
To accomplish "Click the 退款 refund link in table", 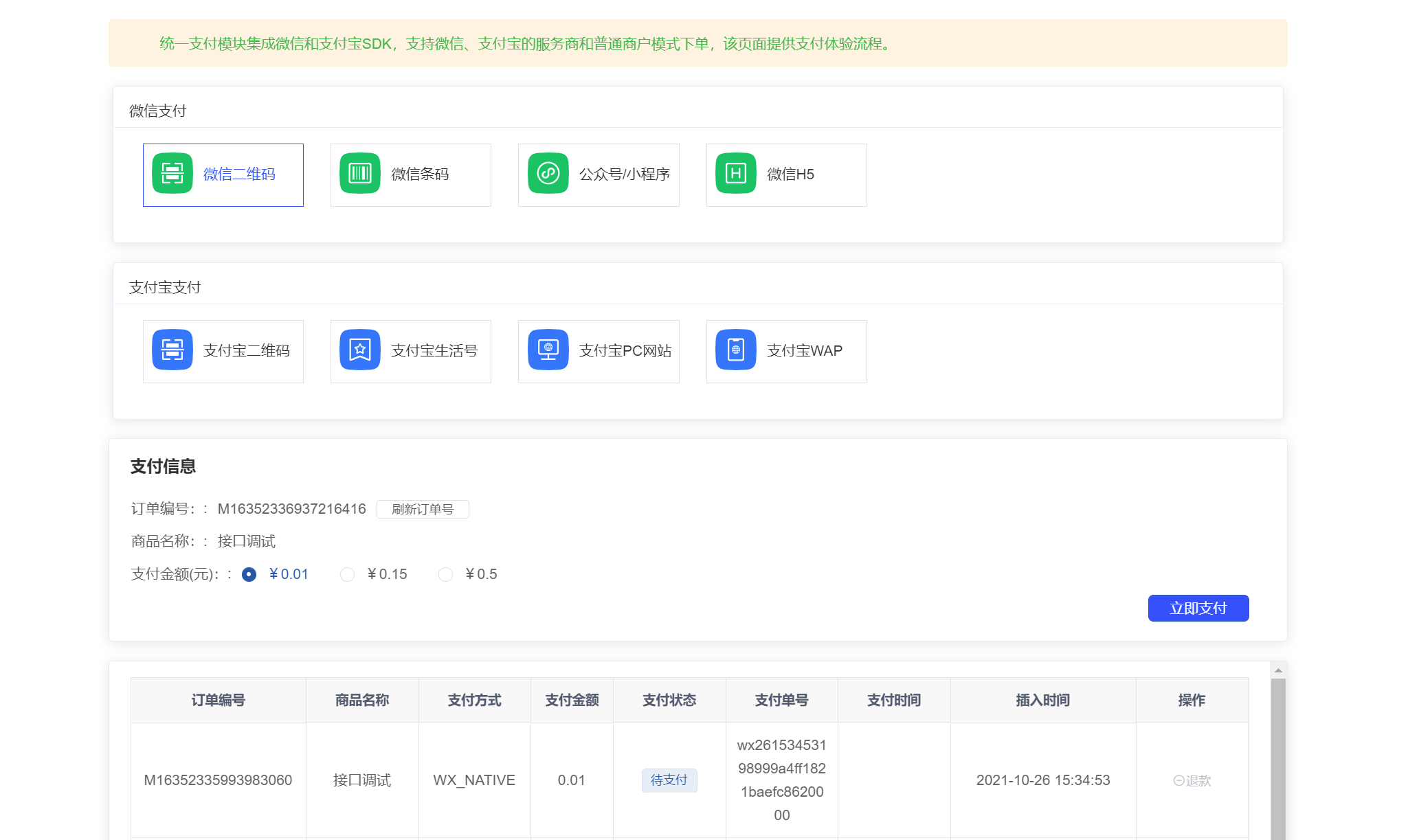I will coord(1192,780).
